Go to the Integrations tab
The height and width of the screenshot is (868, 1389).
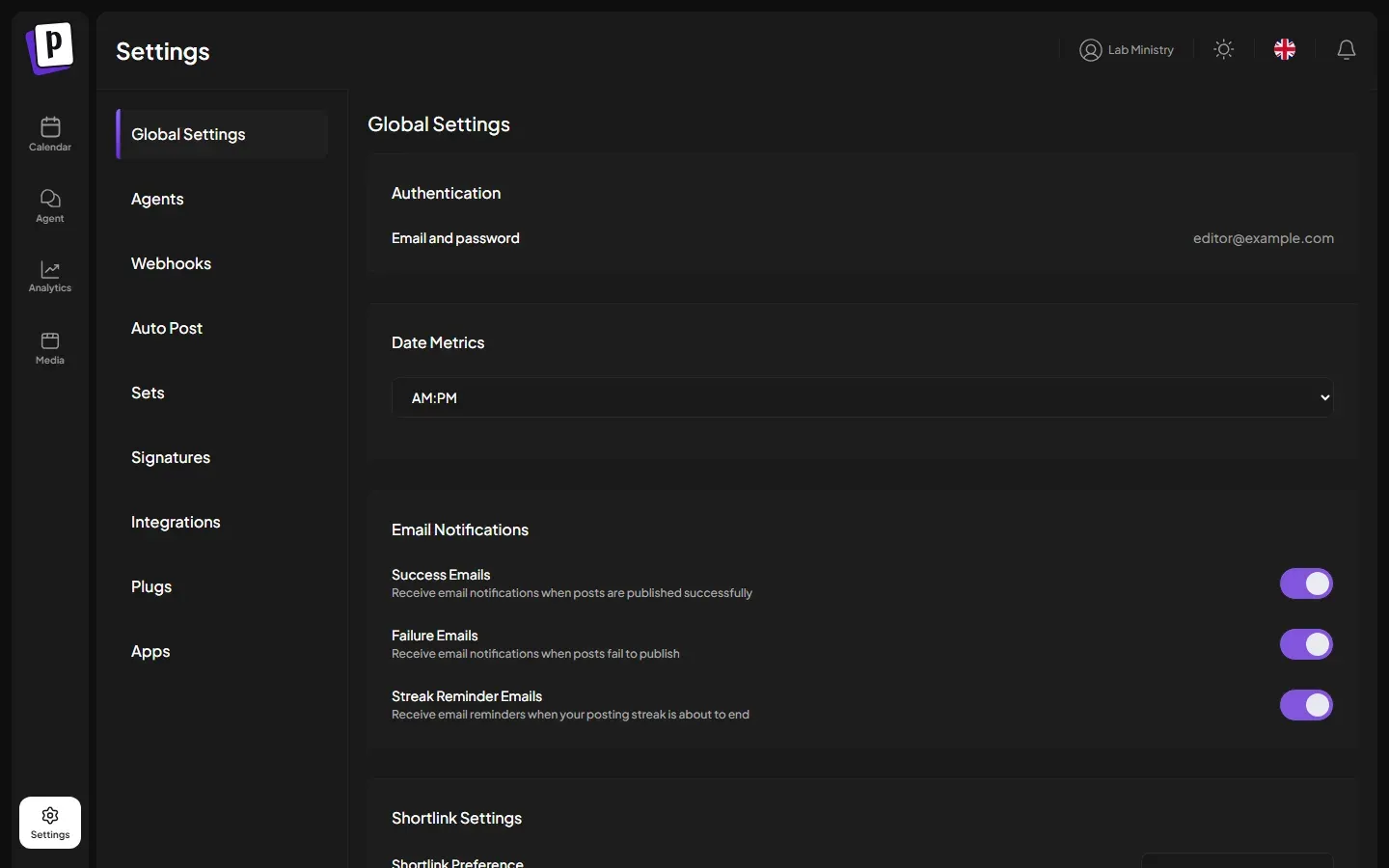click(x=222, y=522)
